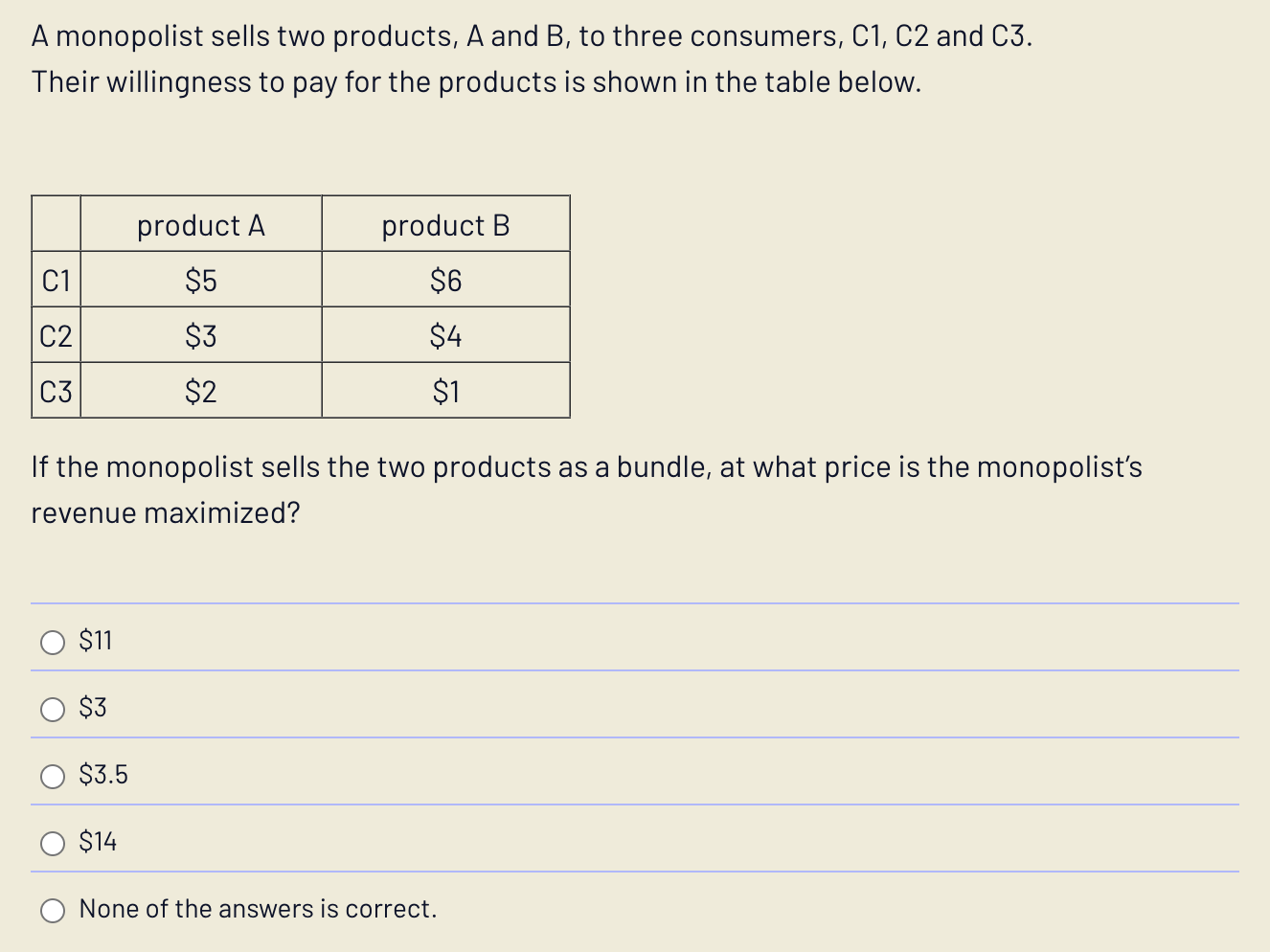Choose the $3.5 radio button

[54, 776]
